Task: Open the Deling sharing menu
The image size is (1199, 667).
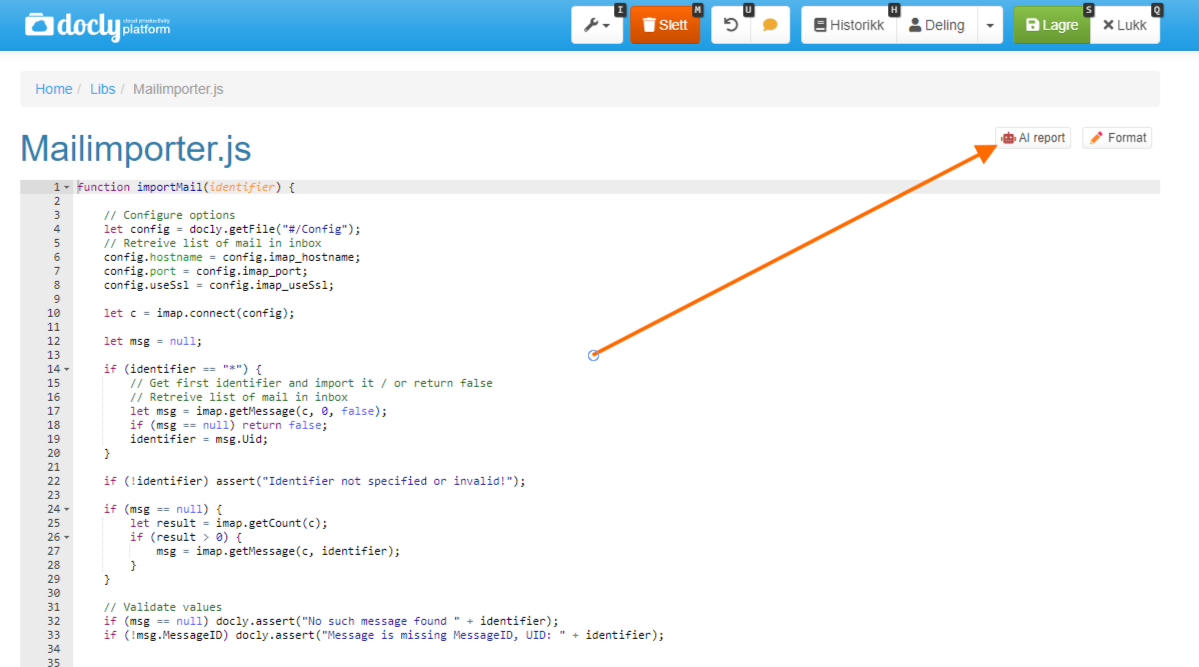Action: [938, 24]
